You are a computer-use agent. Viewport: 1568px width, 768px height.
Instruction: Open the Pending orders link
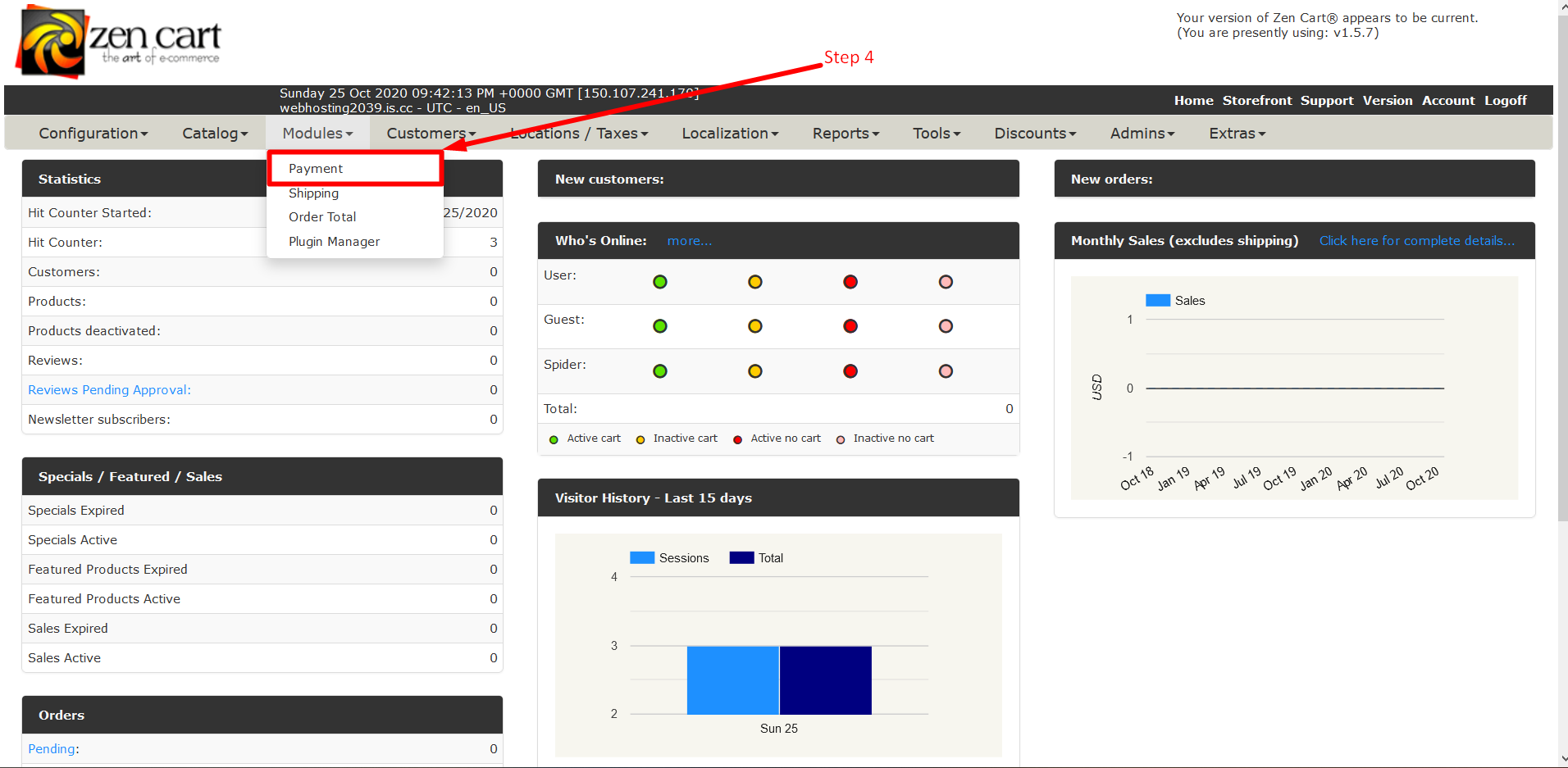(52, 749)
